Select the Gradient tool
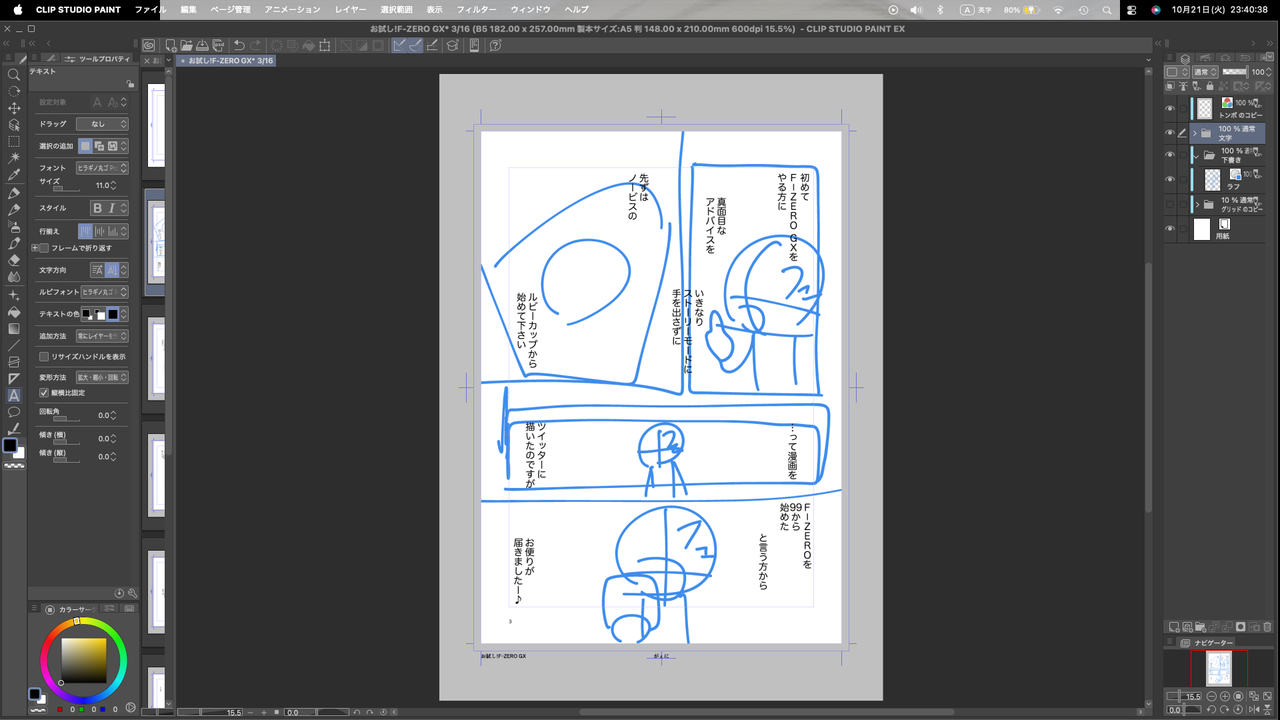The width and height of the screenshot is (1280, 720). point(14,328)
